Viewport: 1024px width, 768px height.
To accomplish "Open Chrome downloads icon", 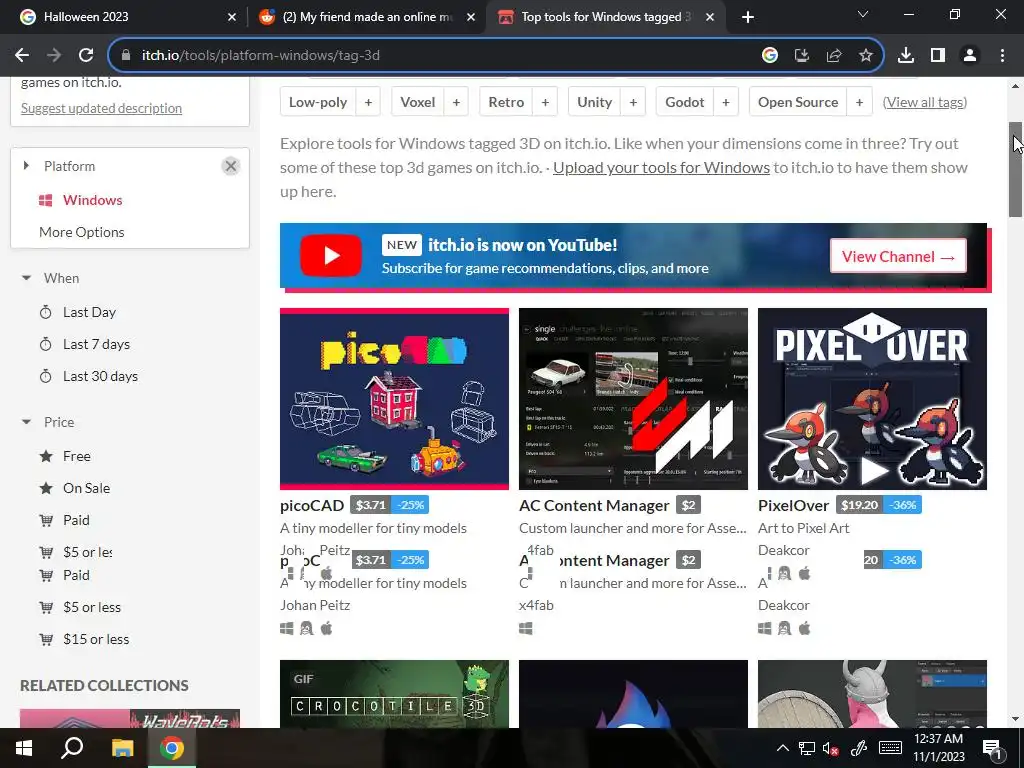I will [x=905, y=56].
